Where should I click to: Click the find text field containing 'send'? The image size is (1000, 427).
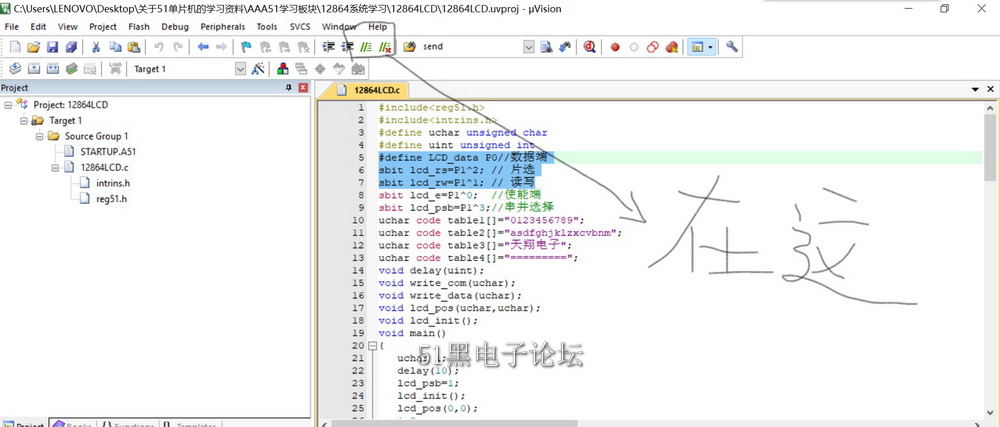click(471, 47)
